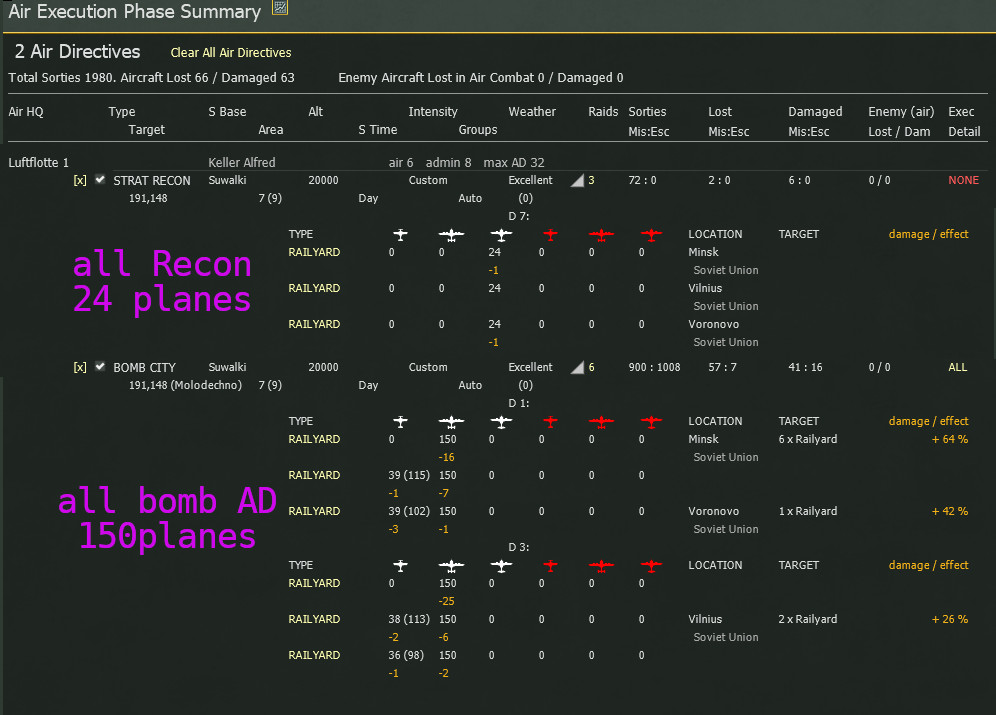Click the + 42 % damage effect value
This screenshot has height=715, width=996.
950,511
